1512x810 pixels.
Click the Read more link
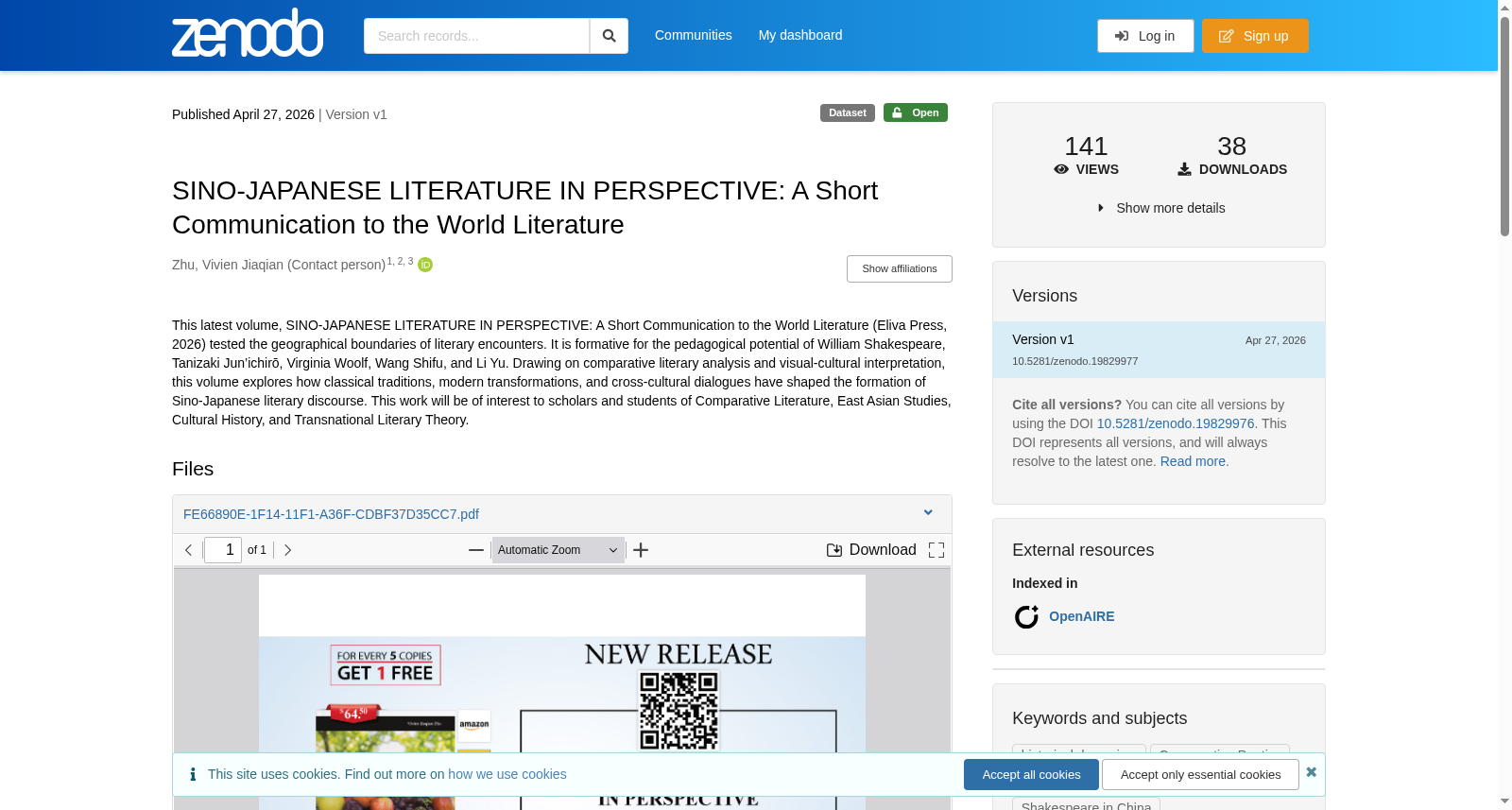(1193, 461)
